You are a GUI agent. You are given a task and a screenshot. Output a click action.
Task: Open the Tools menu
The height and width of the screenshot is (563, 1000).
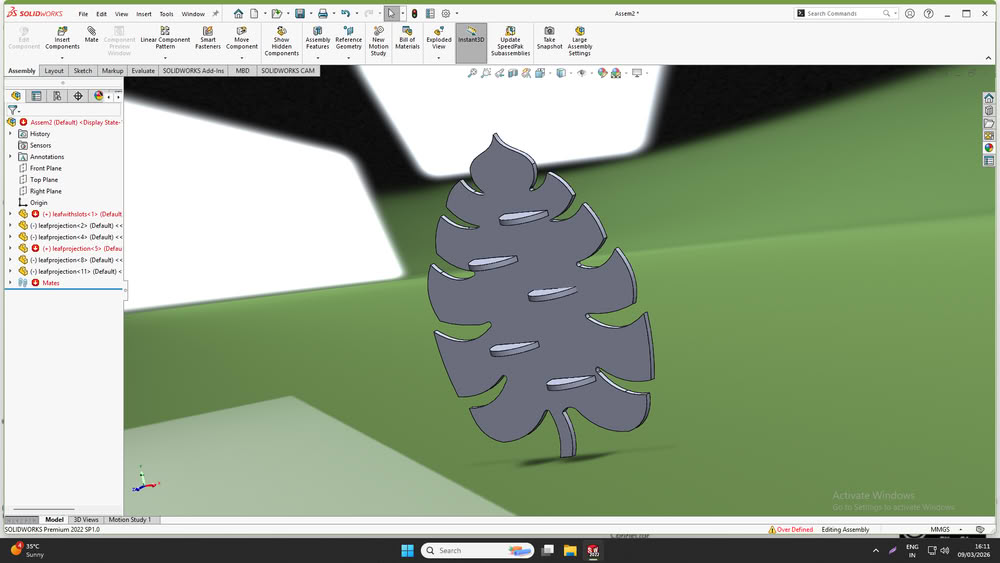point(166,13)
